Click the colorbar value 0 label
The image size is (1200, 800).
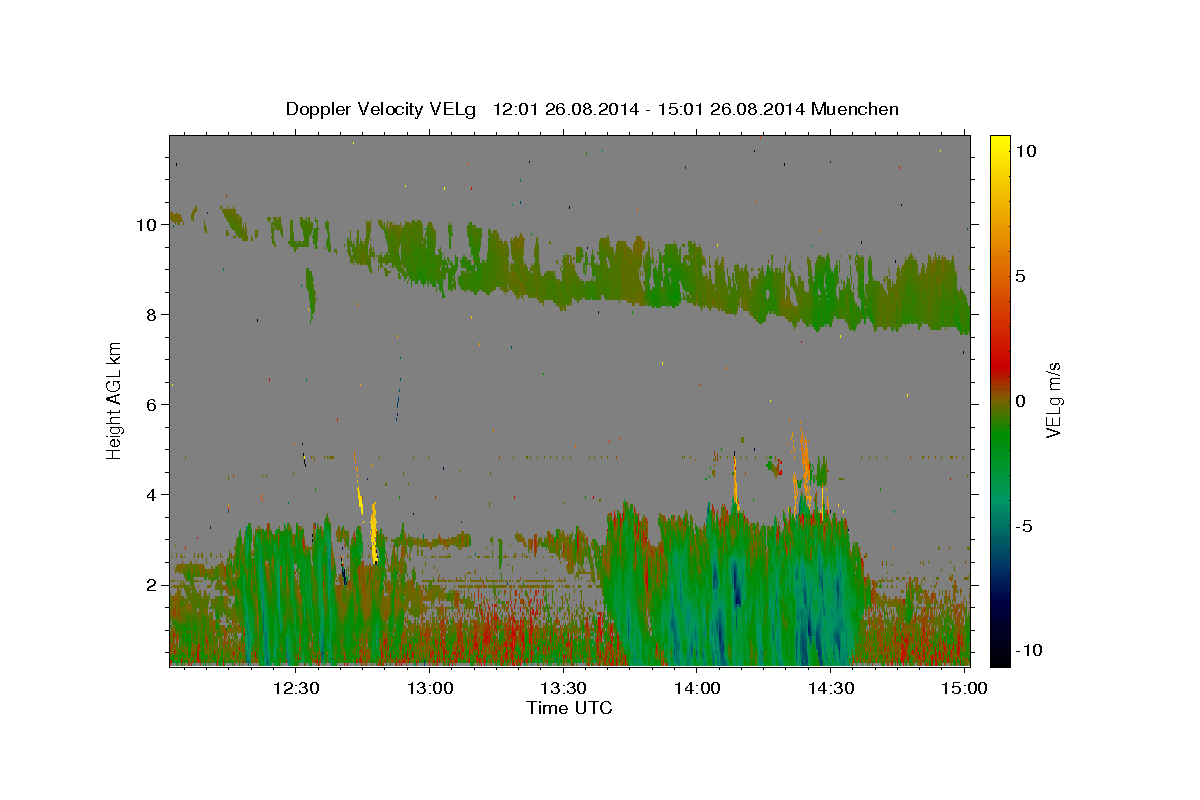(1020, 401)
